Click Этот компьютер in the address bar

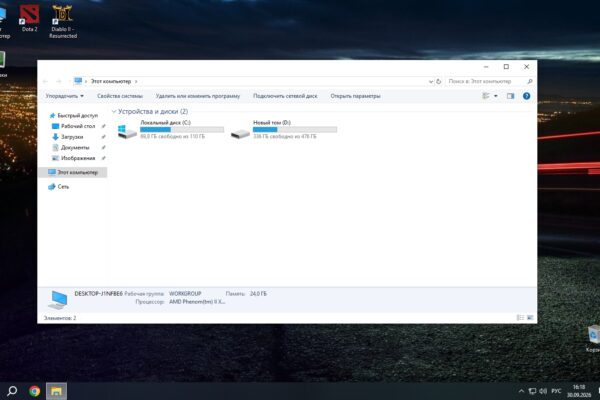(111, 82)
